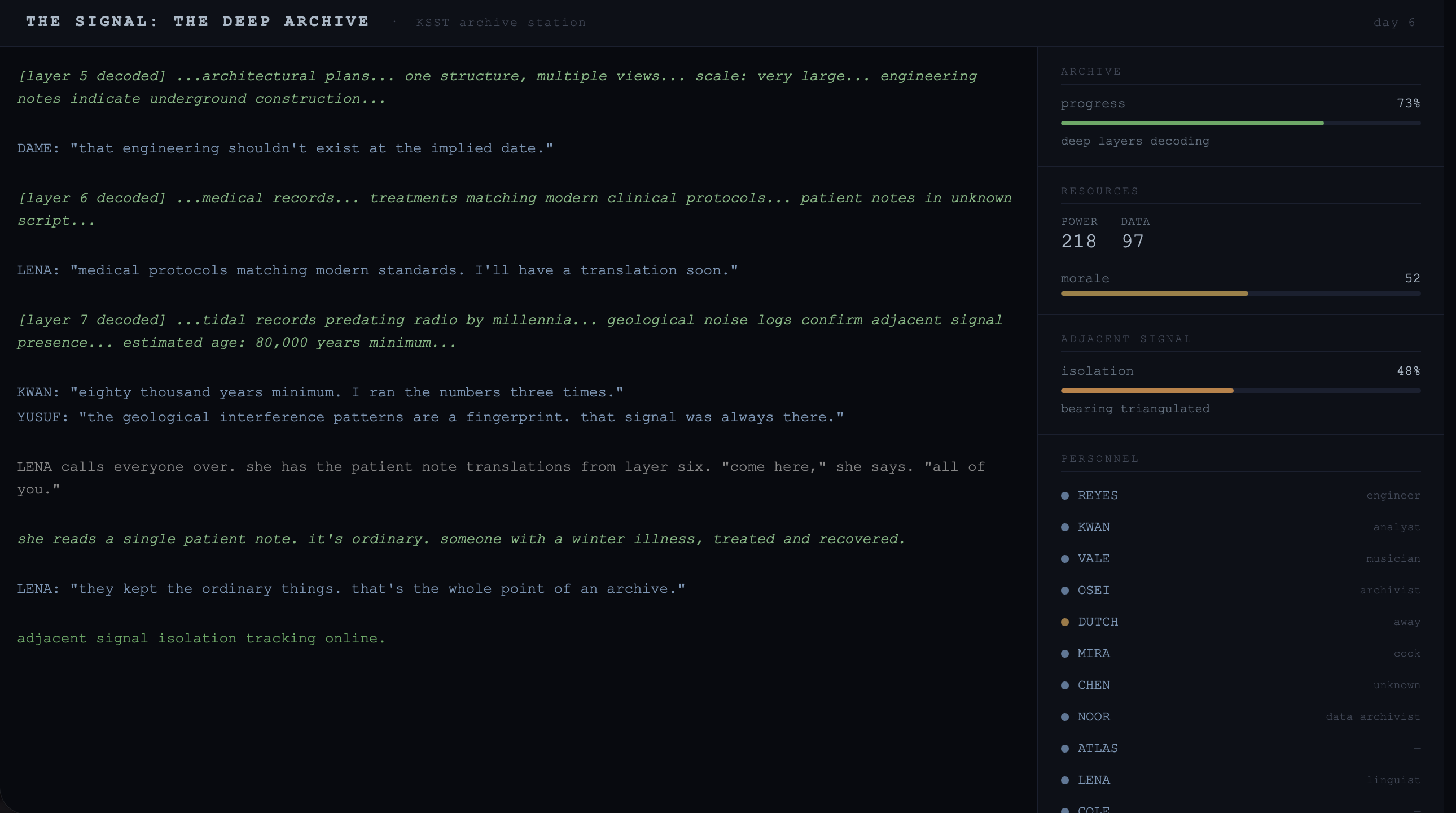Screen dimensions: 1456x813
Task: Click NOOR status dot
Action: tap(1065, 717)
